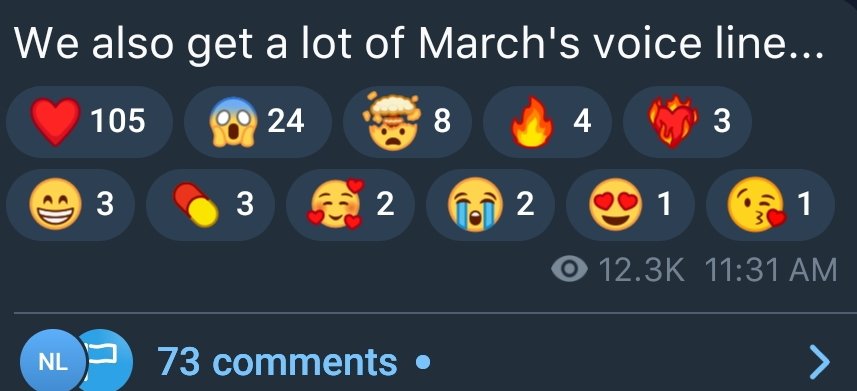
Task: Tap the fire reaction with count 4
Action: pos(547,121)
